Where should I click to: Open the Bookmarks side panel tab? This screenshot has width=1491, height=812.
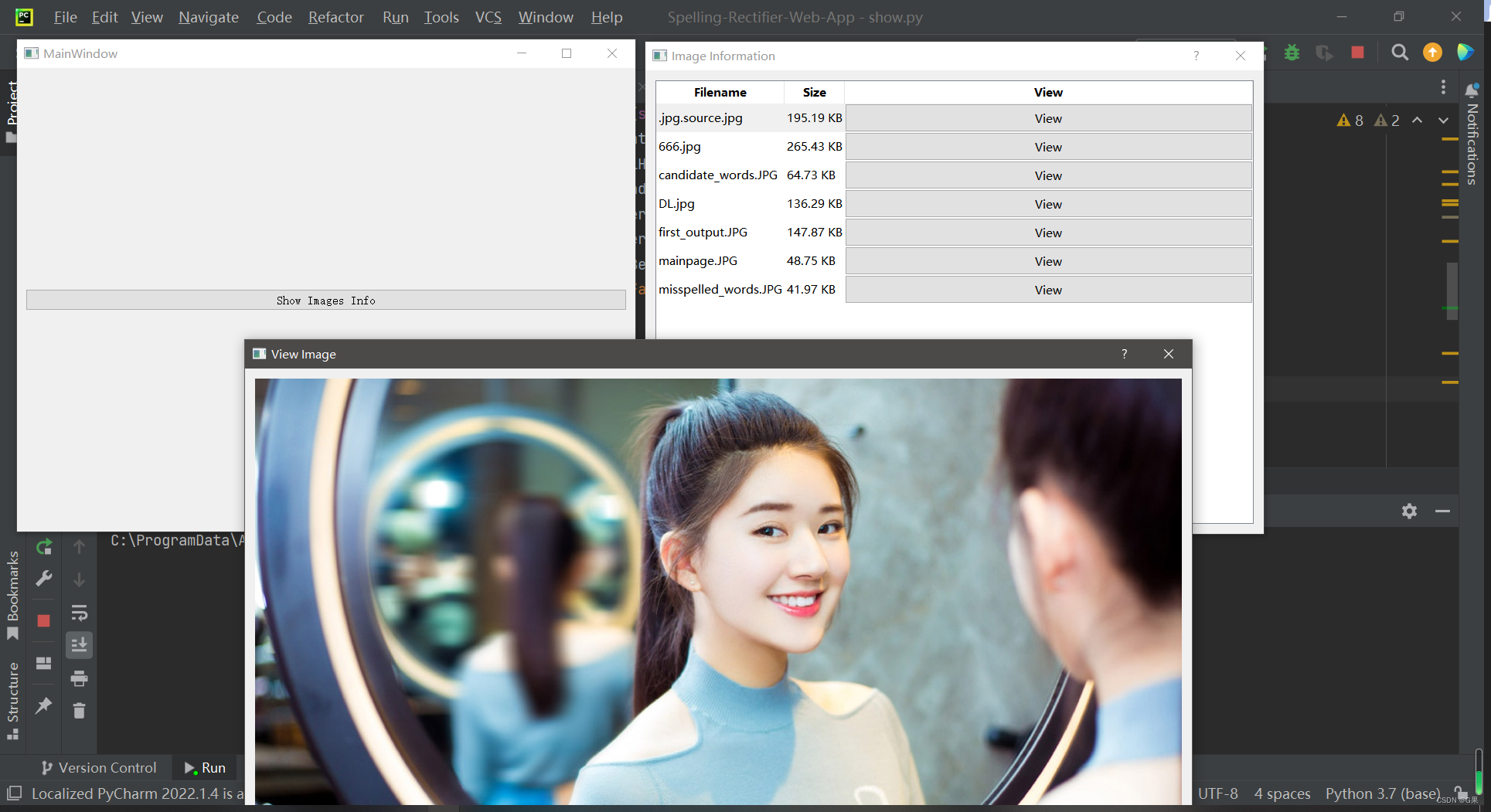point(12,595)
